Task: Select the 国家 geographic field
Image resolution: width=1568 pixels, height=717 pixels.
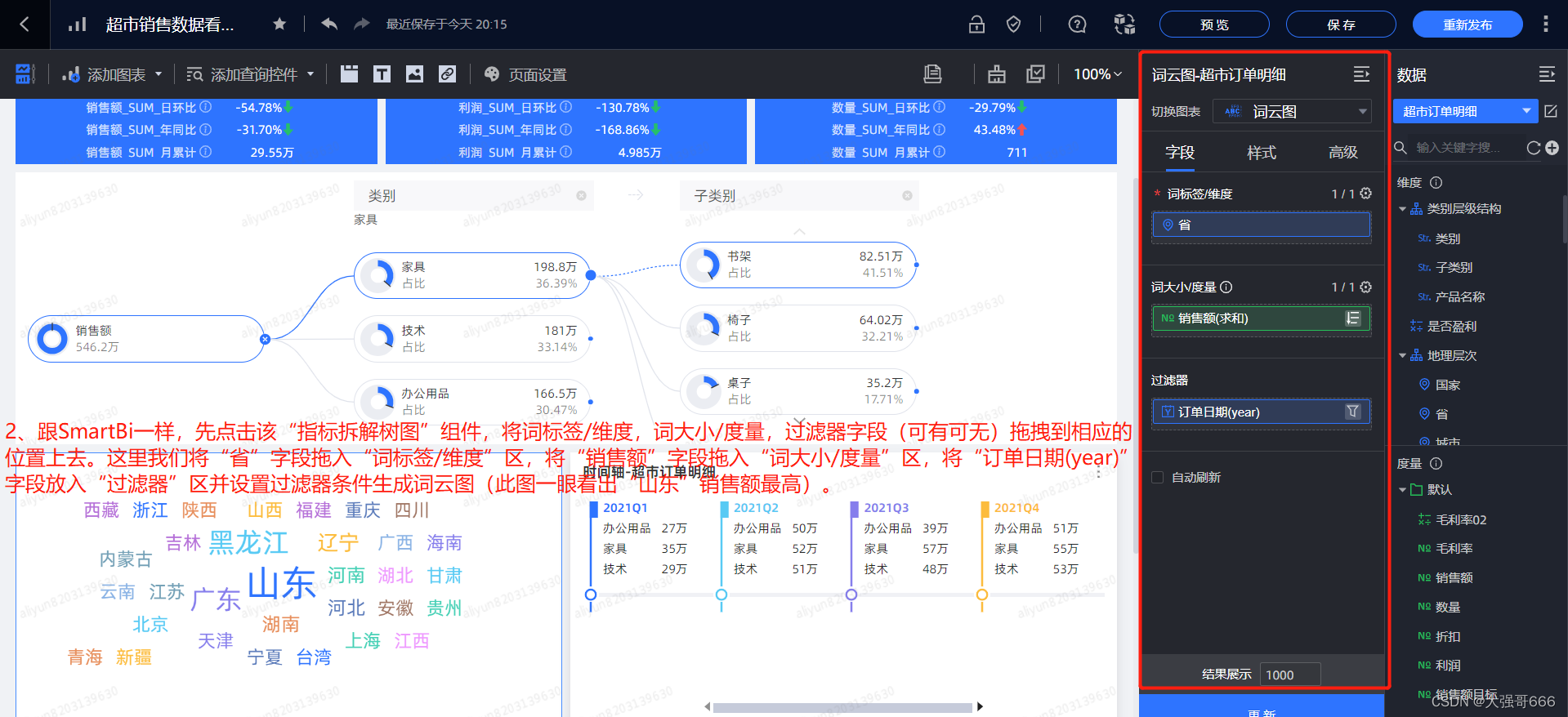Action: coord(1447,385)
